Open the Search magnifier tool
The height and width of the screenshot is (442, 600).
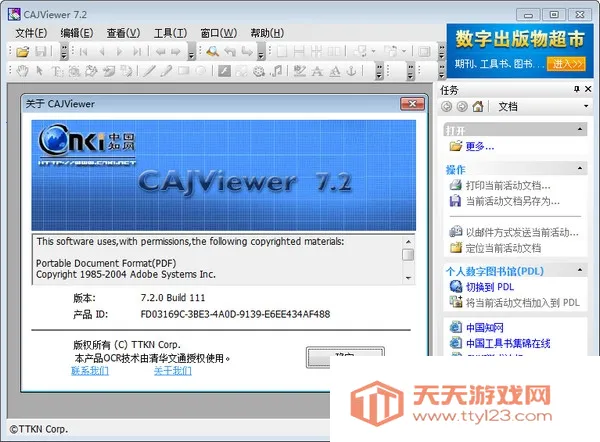212,51
